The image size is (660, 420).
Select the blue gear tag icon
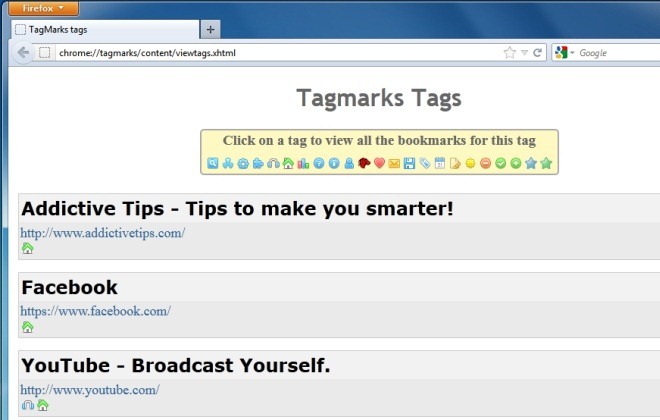click(243, 163)
